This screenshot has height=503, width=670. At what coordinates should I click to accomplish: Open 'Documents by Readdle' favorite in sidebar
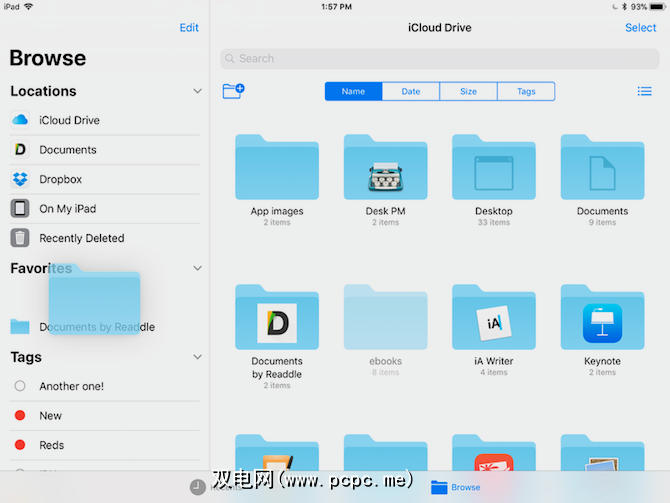coord(105,327)
